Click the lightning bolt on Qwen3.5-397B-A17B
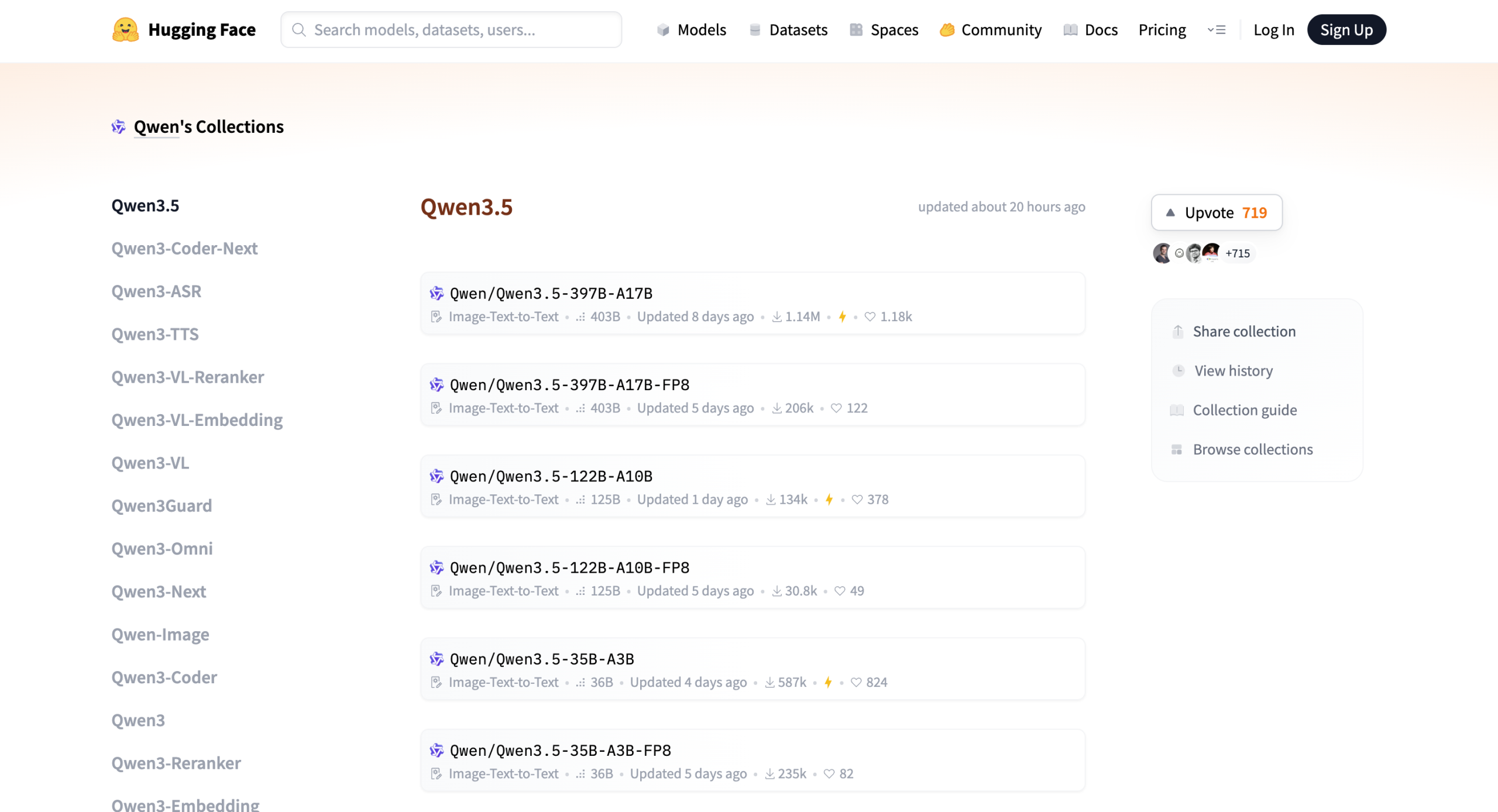This screenshot has width=1498, height=812. click(842, 316)
